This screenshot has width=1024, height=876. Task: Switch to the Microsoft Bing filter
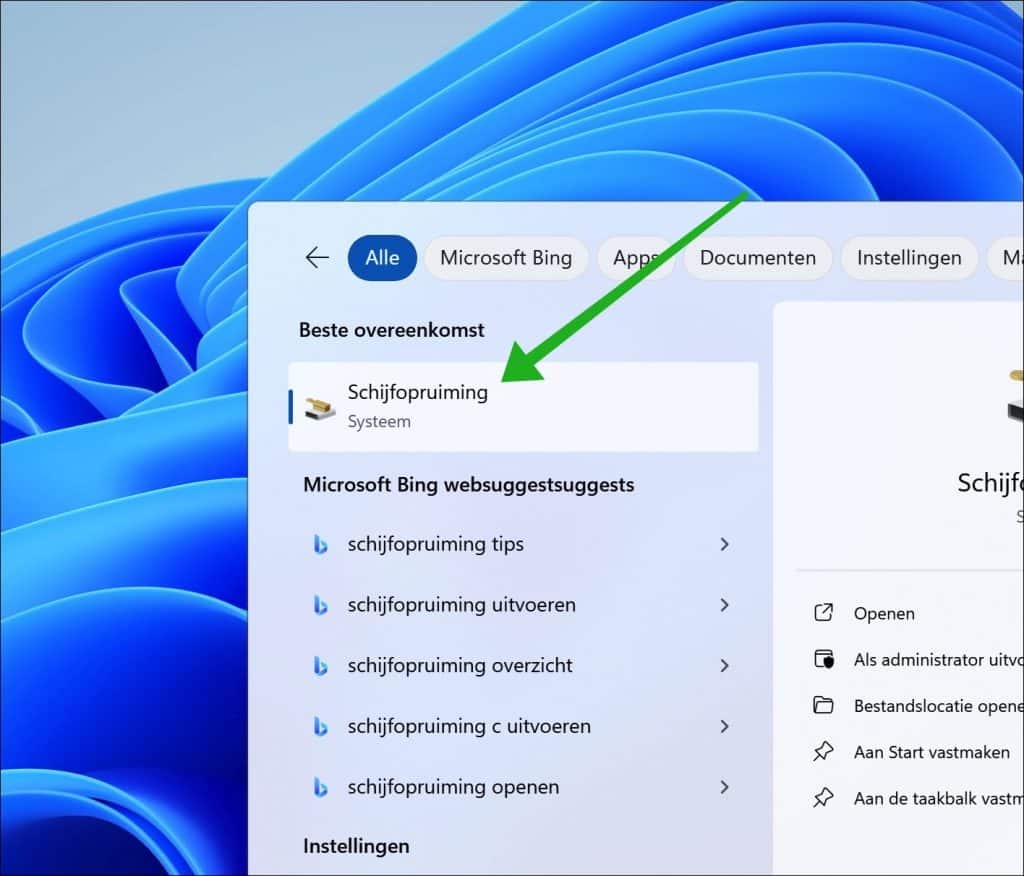pyautogui.click(x=506, y=257)
